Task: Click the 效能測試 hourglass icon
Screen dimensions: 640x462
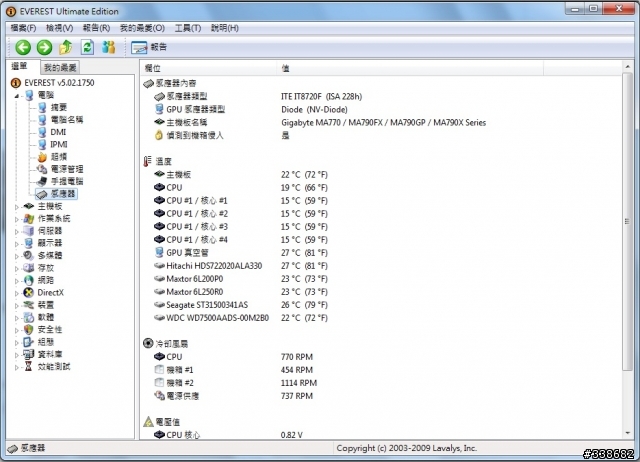Action: coord(28,366)
